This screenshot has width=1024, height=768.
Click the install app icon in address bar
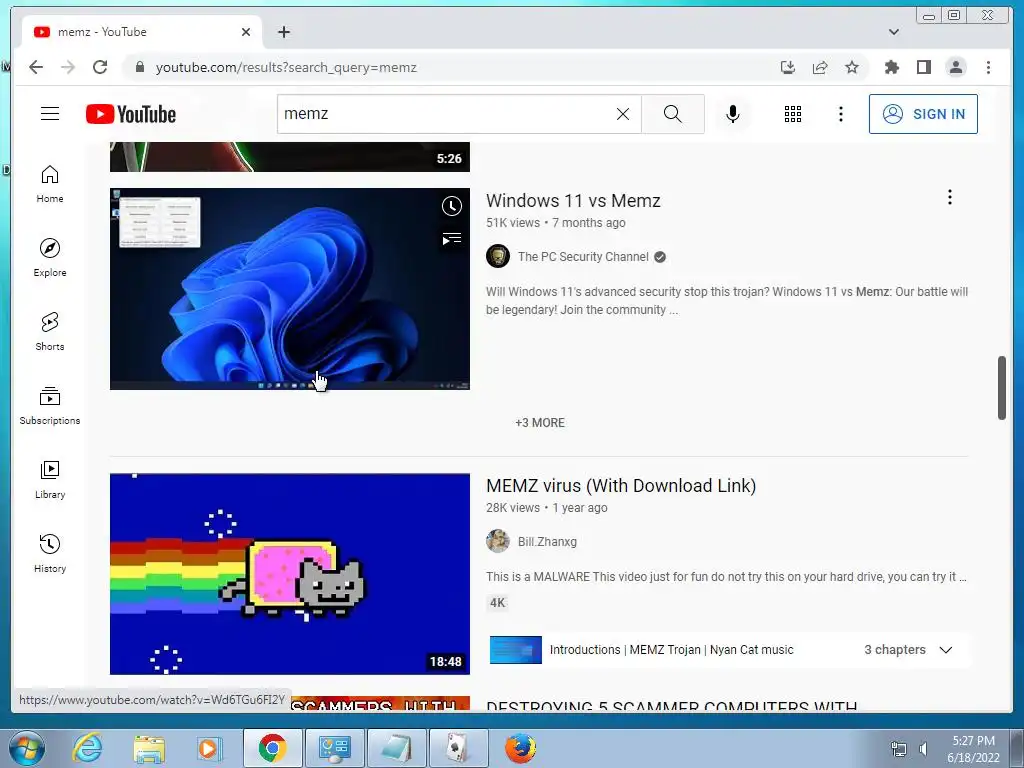coord(788,67)
